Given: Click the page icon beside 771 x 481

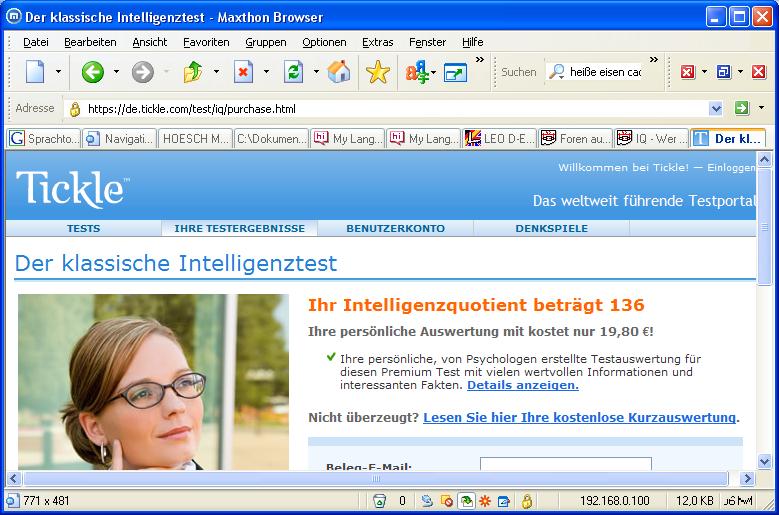Looking at the screenshot, I should tap(12, 501).
